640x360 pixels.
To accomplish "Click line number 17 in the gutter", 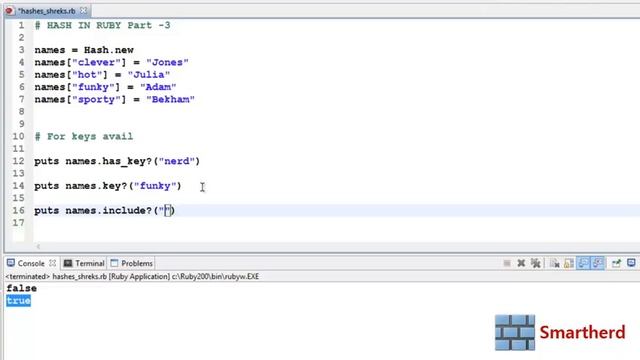I will coord(18,223).
